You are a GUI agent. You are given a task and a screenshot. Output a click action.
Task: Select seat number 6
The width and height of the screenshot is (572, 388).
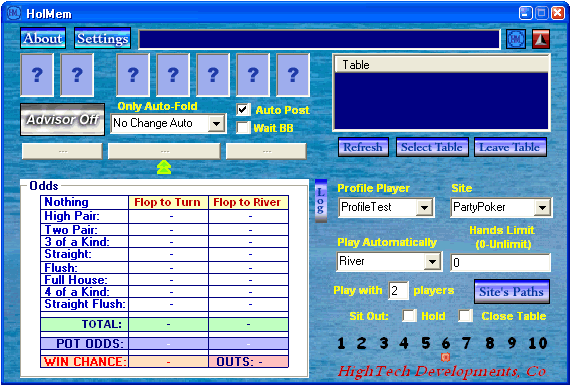tap(445, 343)
